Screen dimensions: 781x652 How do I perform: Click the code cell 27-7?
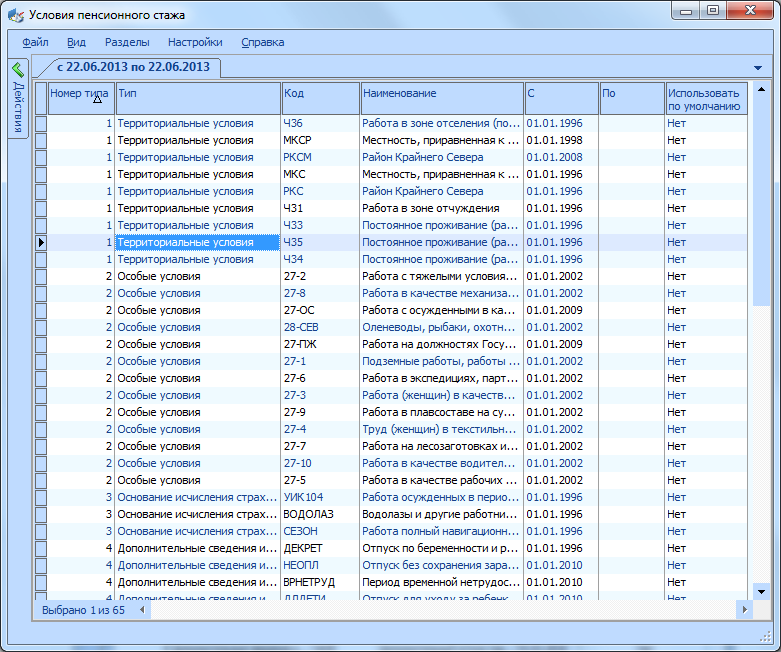pyautogui.click(x=320, y=446)
